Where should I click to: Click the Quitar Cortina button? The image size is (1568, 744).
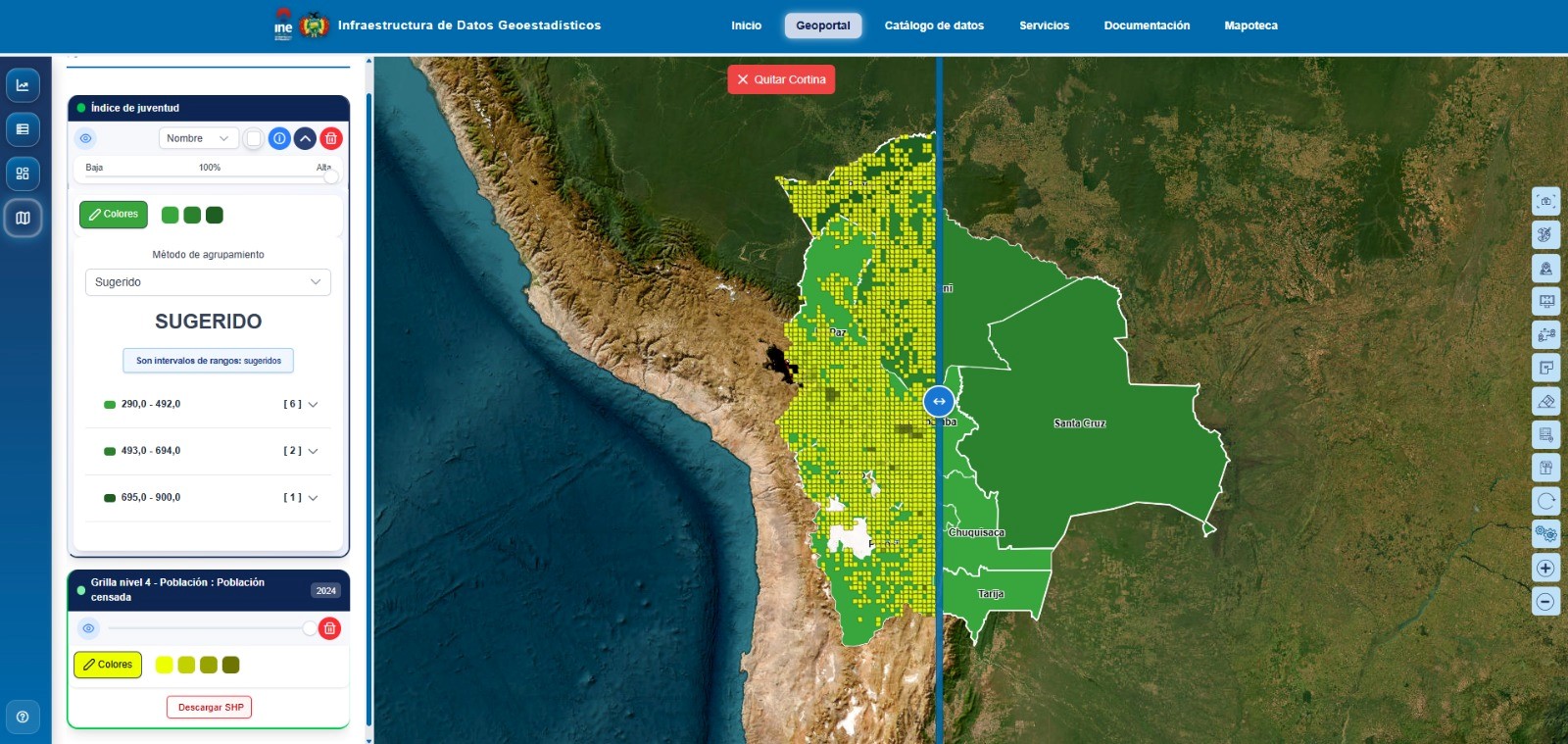pyautogui.click(x=781, y=79)
